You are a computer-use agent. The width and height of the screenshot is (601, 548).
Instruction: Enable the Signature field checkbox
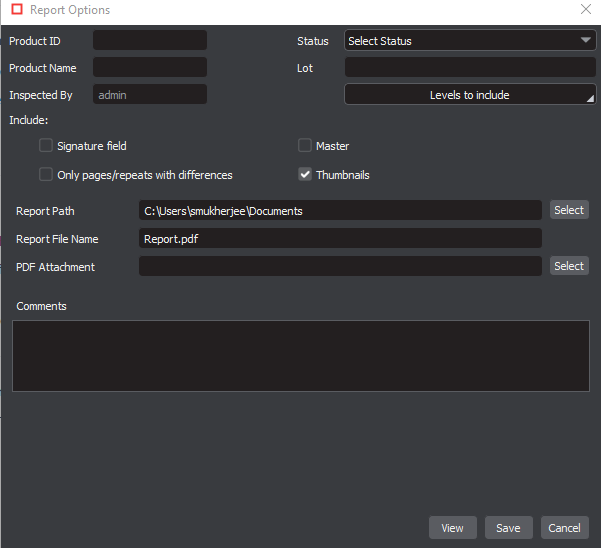tap(46, 146)
